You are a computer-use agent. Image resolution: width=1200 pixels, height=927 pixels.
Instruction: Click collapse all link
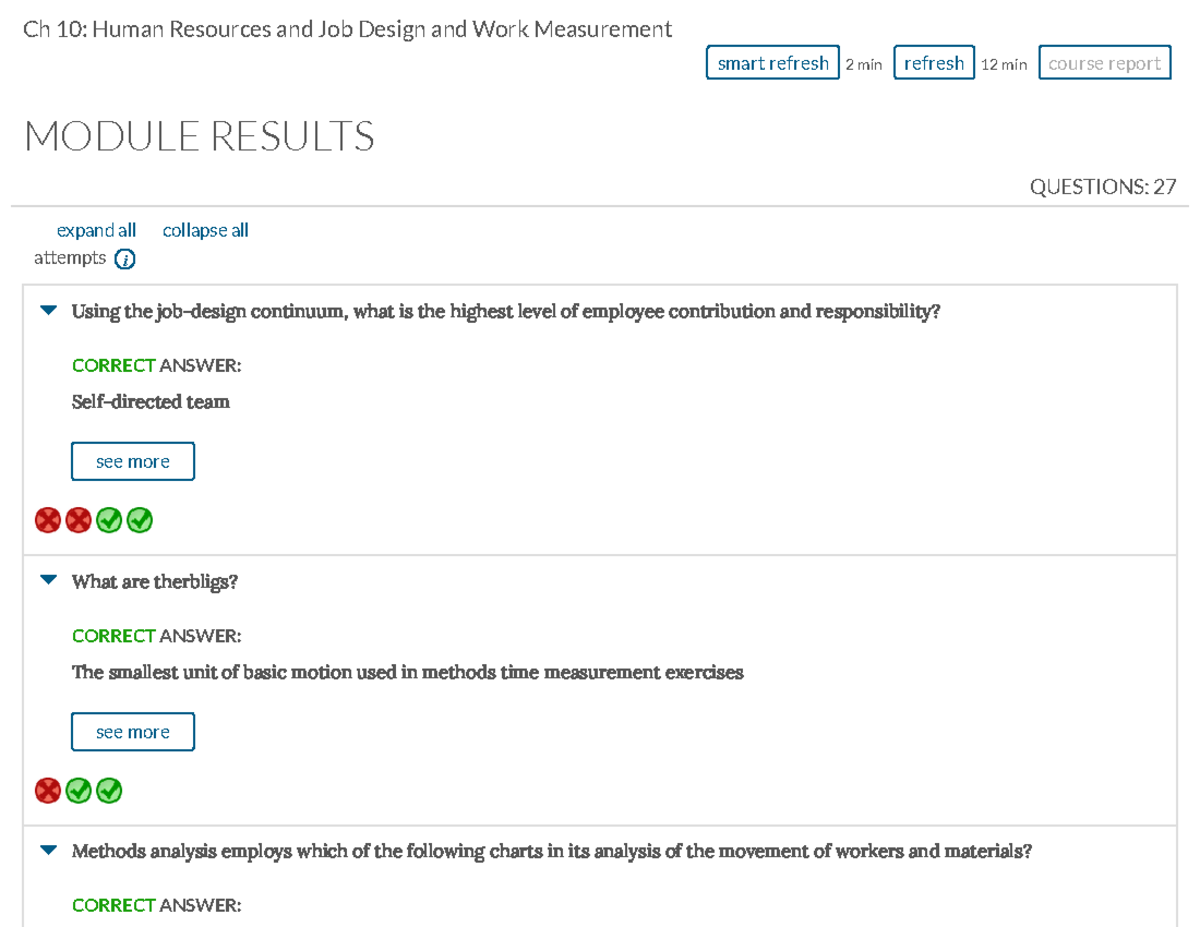coord(205,230)
